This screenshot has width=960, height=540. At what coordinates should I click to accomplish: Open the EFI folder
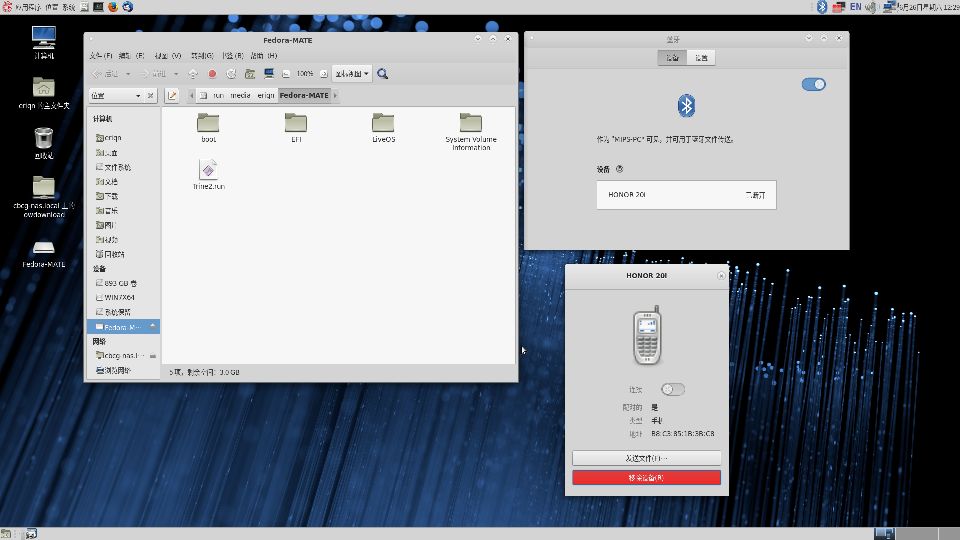point(296,127)
